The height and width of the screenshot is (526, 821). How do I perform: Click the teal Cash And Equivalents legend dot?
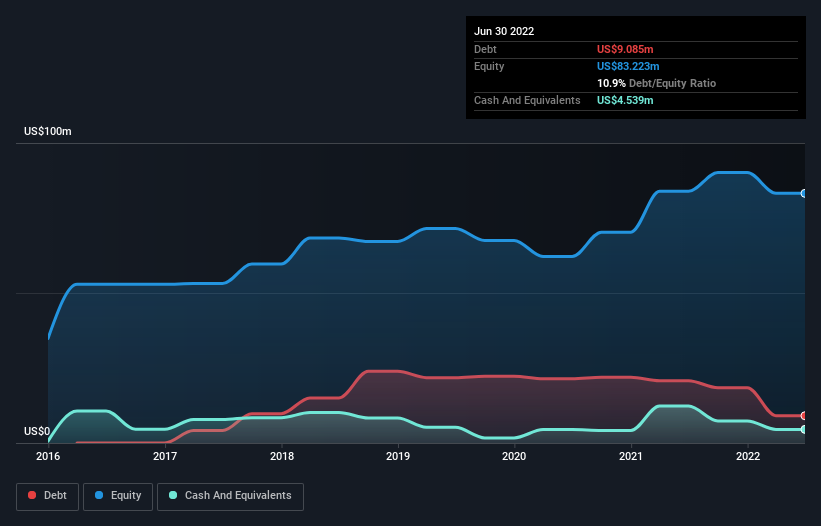pos(173,495)
